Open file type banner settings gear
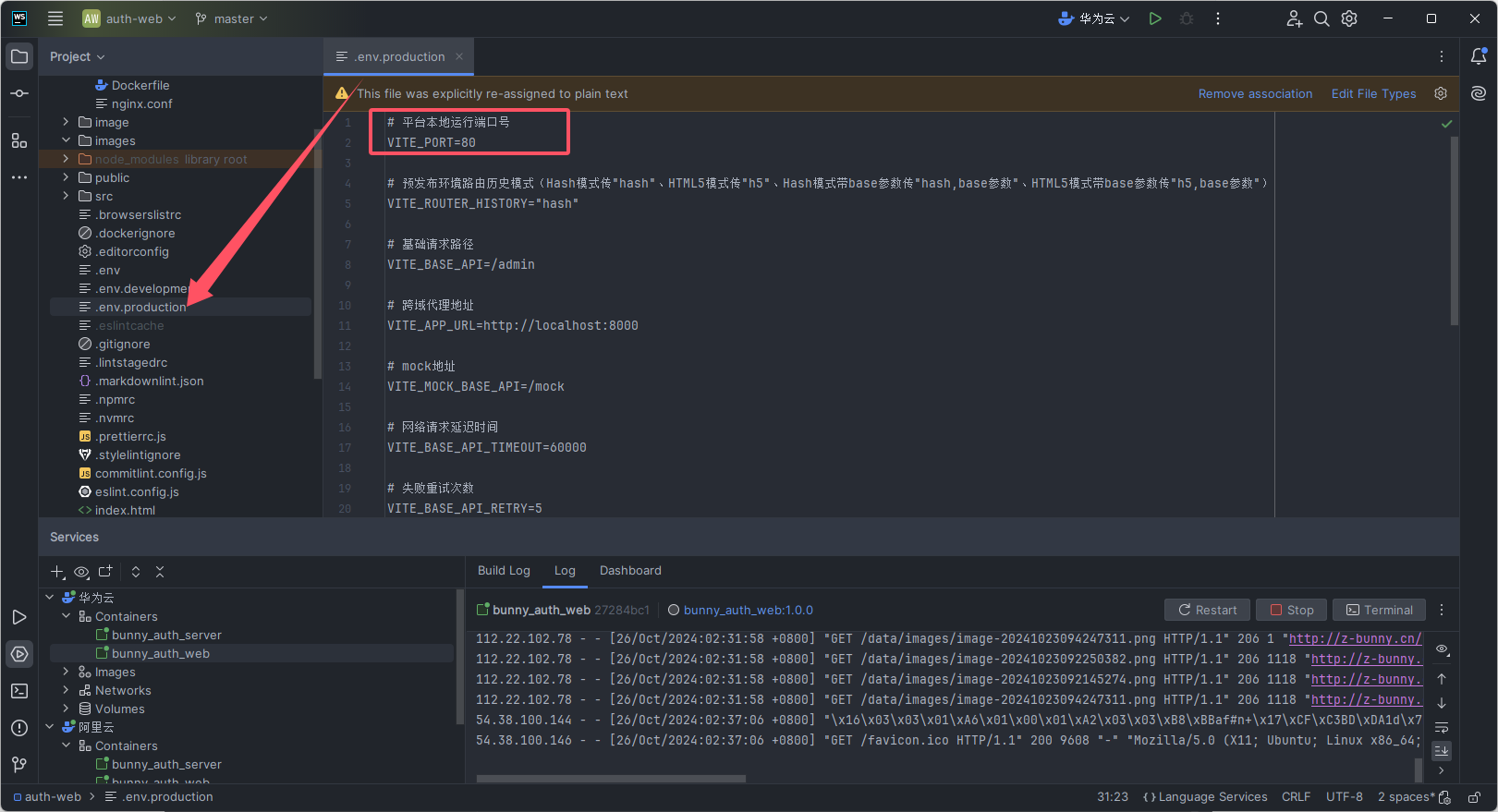The width and height of the screenshot is (1498, 812). coord(1441,93)
